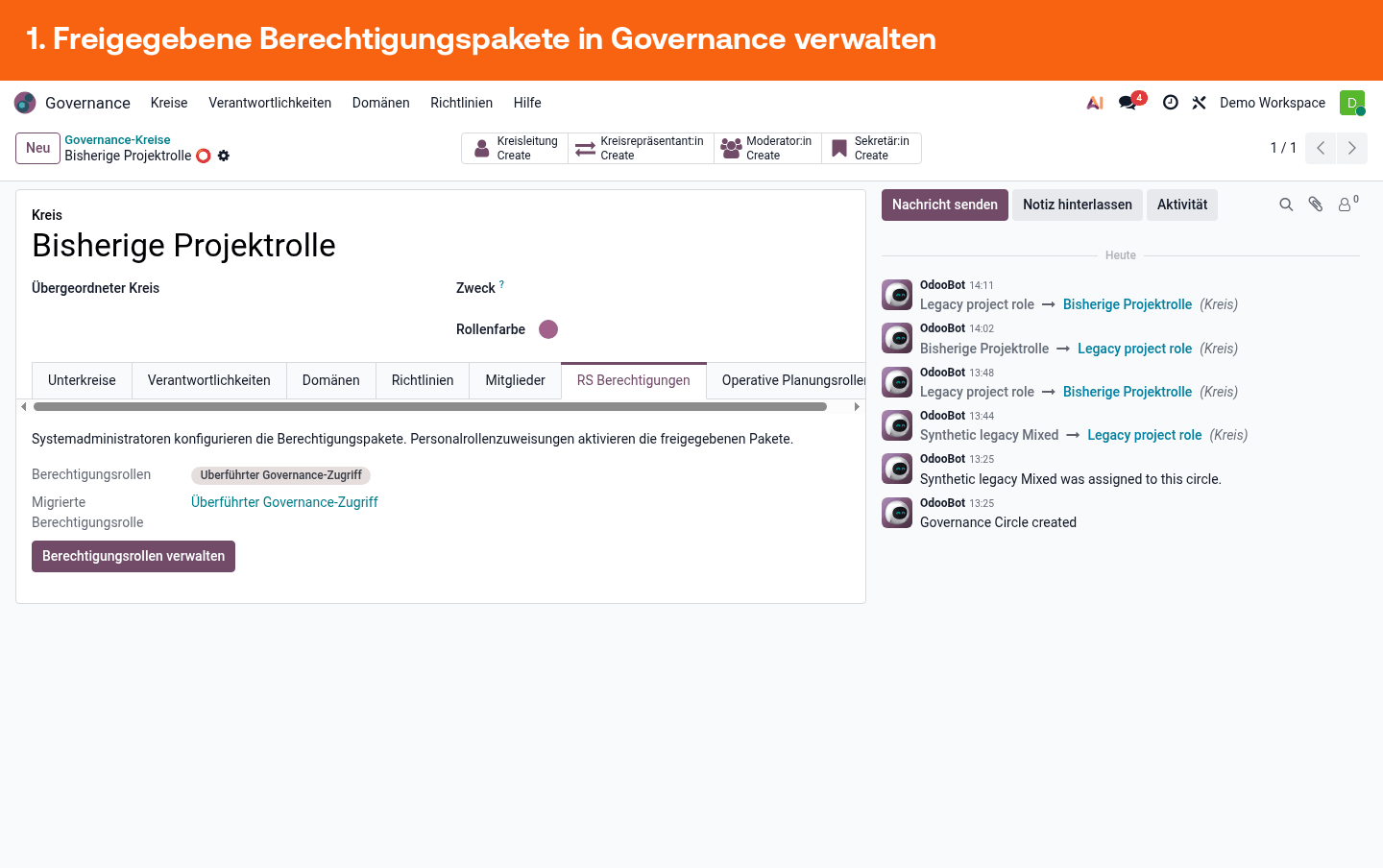Click the Aktivität button
The width and height of the screenshot is (1383, 868).
point(1182,205)
